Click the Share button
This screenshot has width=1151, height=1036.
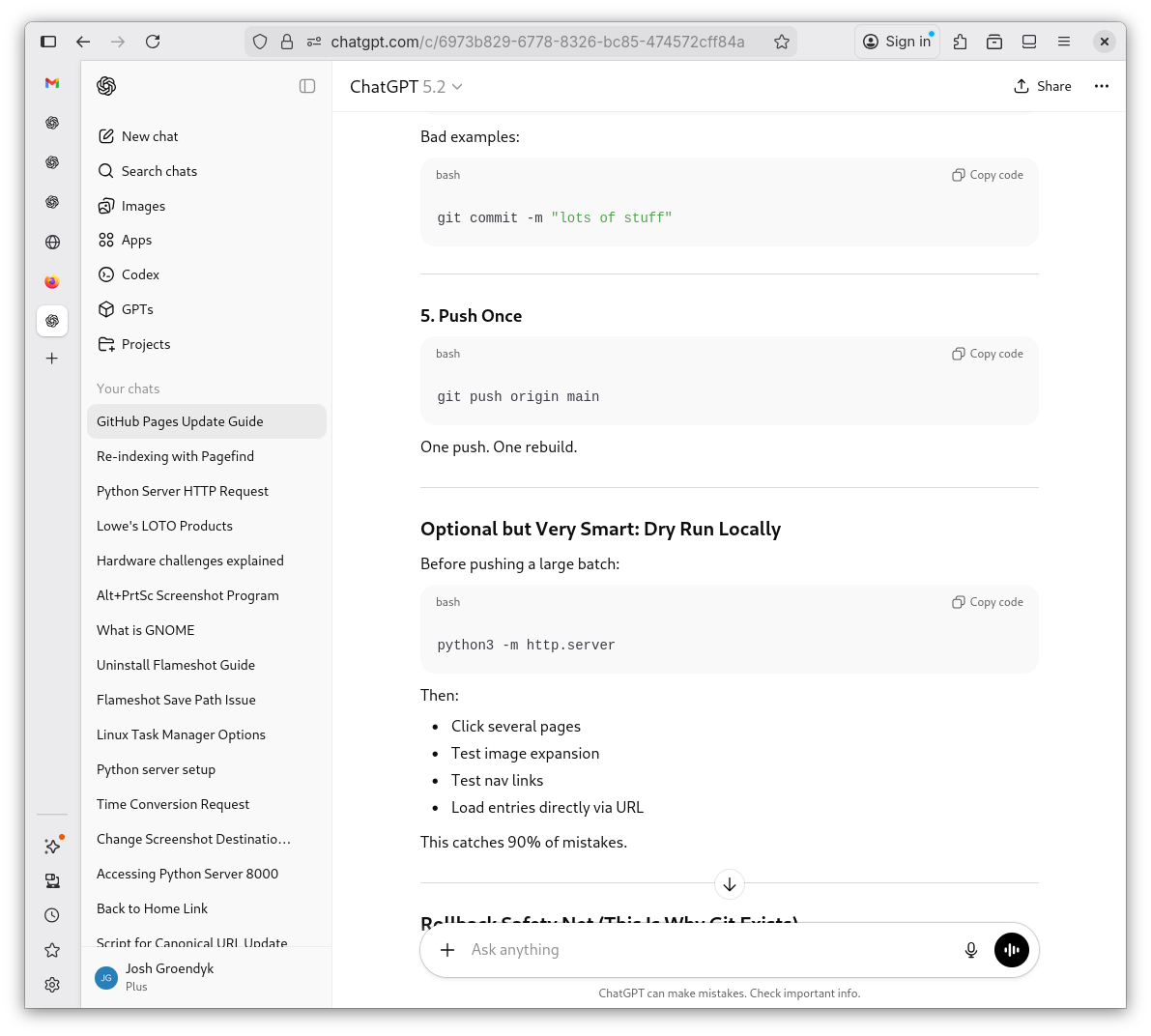(x=1043, y=86)
